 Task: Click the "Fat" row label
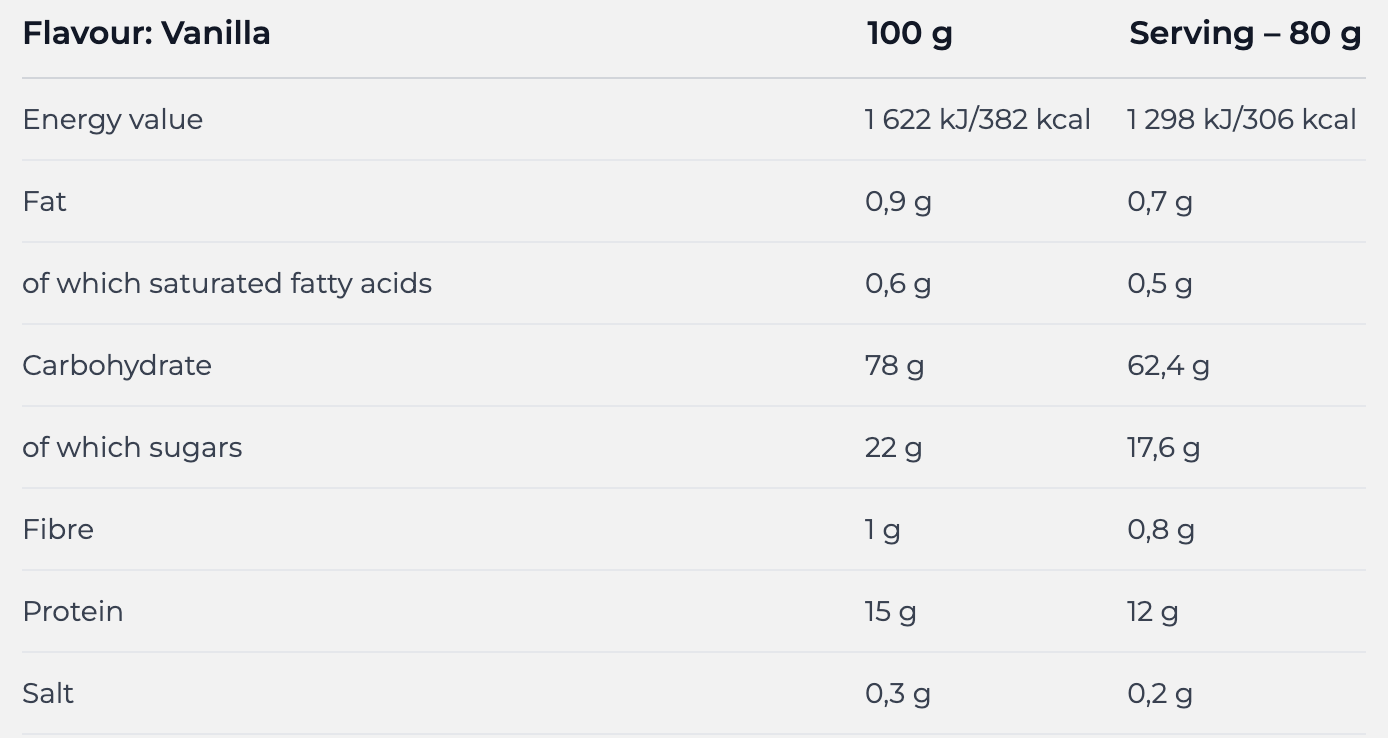point(44,201)
